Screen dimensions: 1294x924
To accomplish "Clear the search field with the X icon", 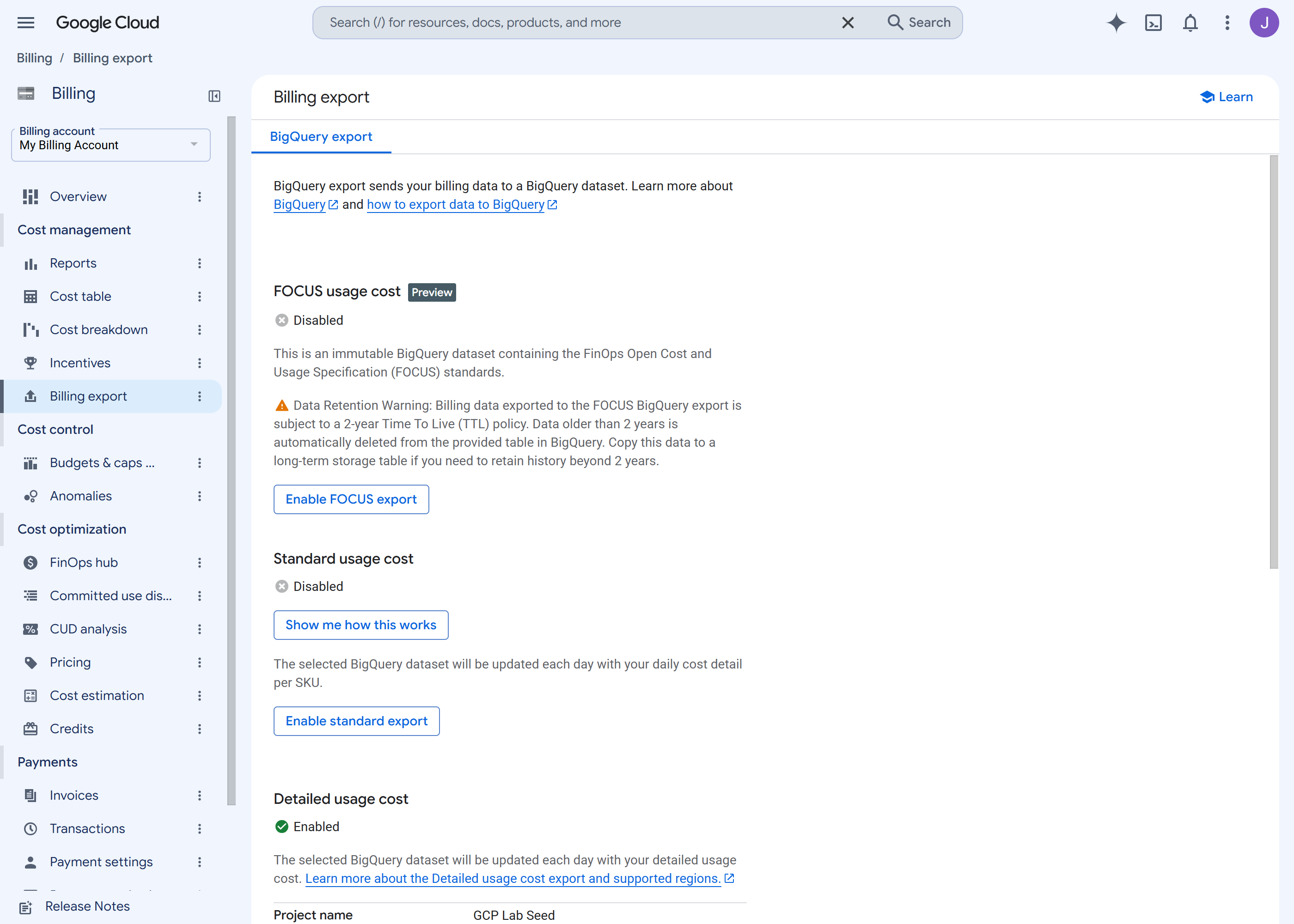I will point(847,23).
